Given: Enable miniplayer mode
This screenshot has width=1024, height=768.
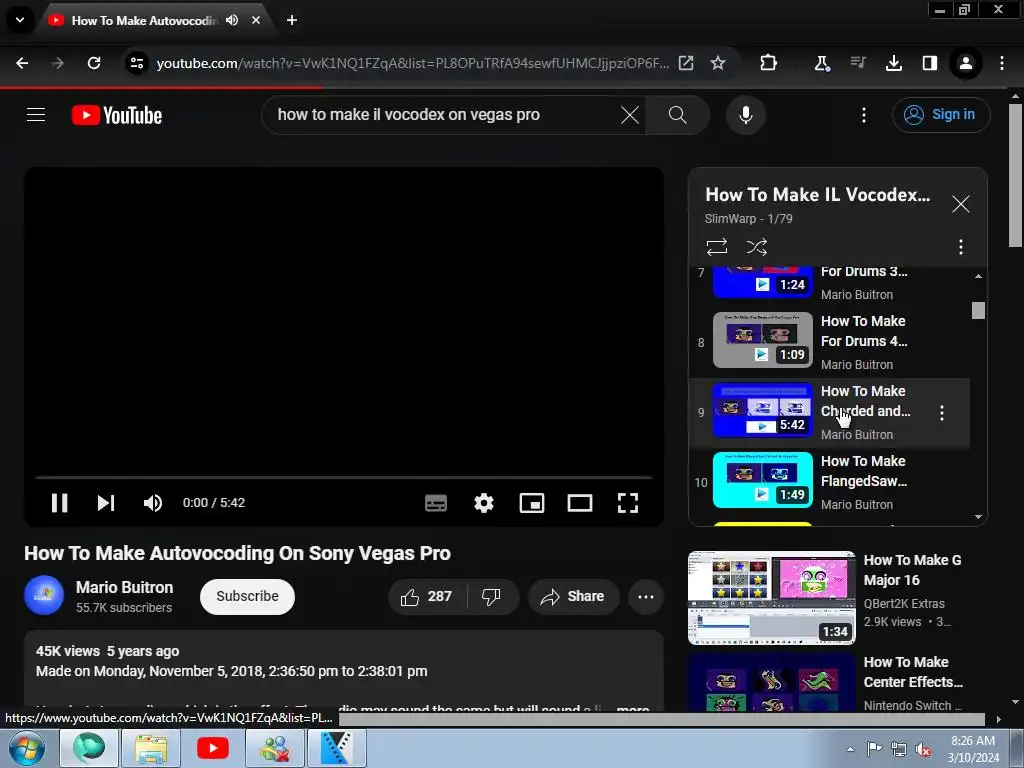Looking at the screenshot, I should (x=532, y=503).
